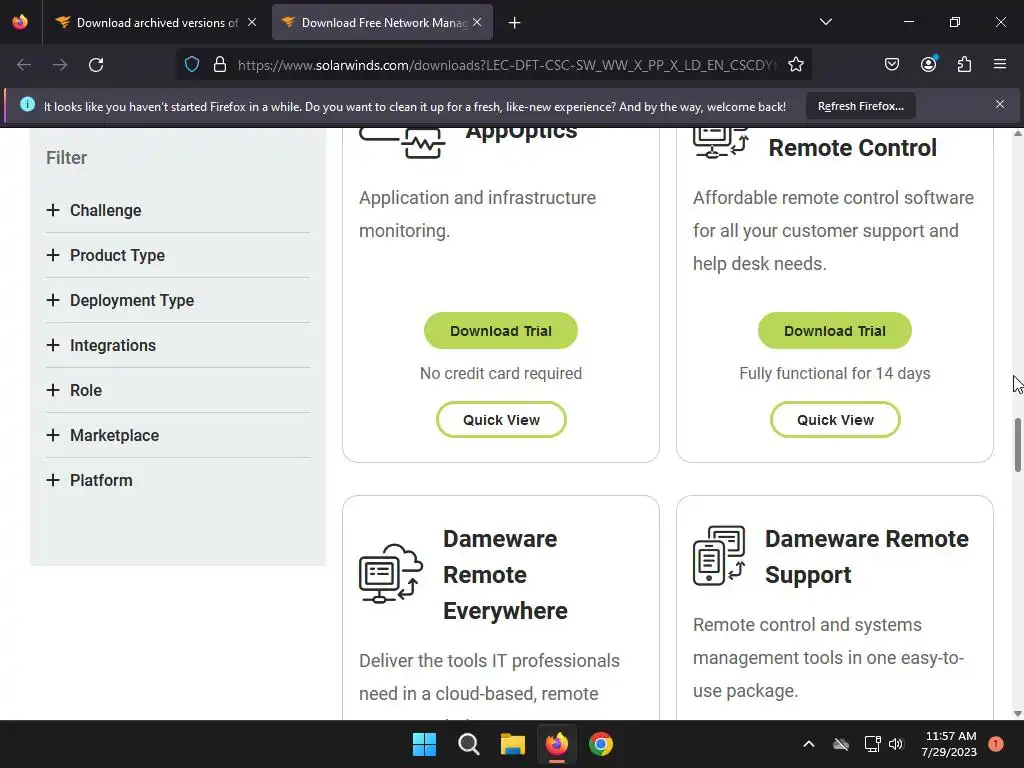Open the tracking protection shield icon
Viewport: 1024px width, 768px height.
191,65
